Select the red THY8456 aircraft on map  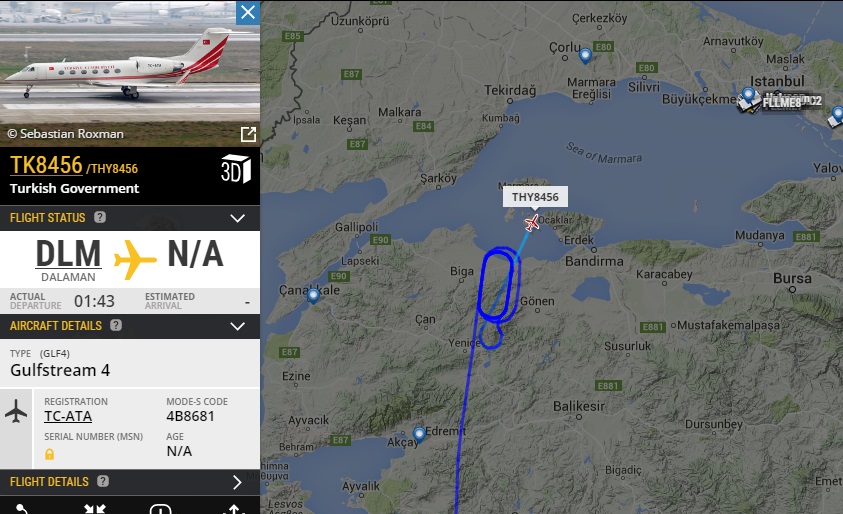[532, 222]
